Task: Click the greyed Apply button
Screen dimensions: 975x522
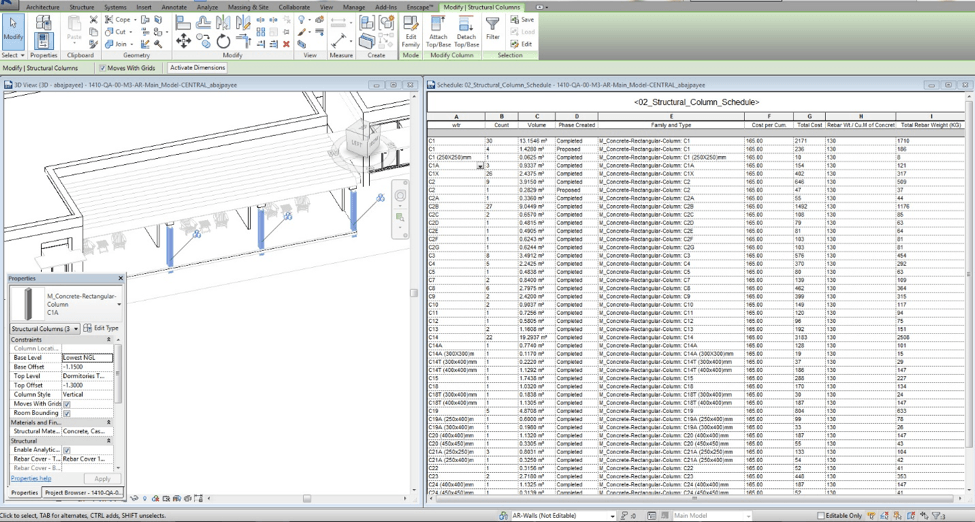Action: click(x=102, y=479)
